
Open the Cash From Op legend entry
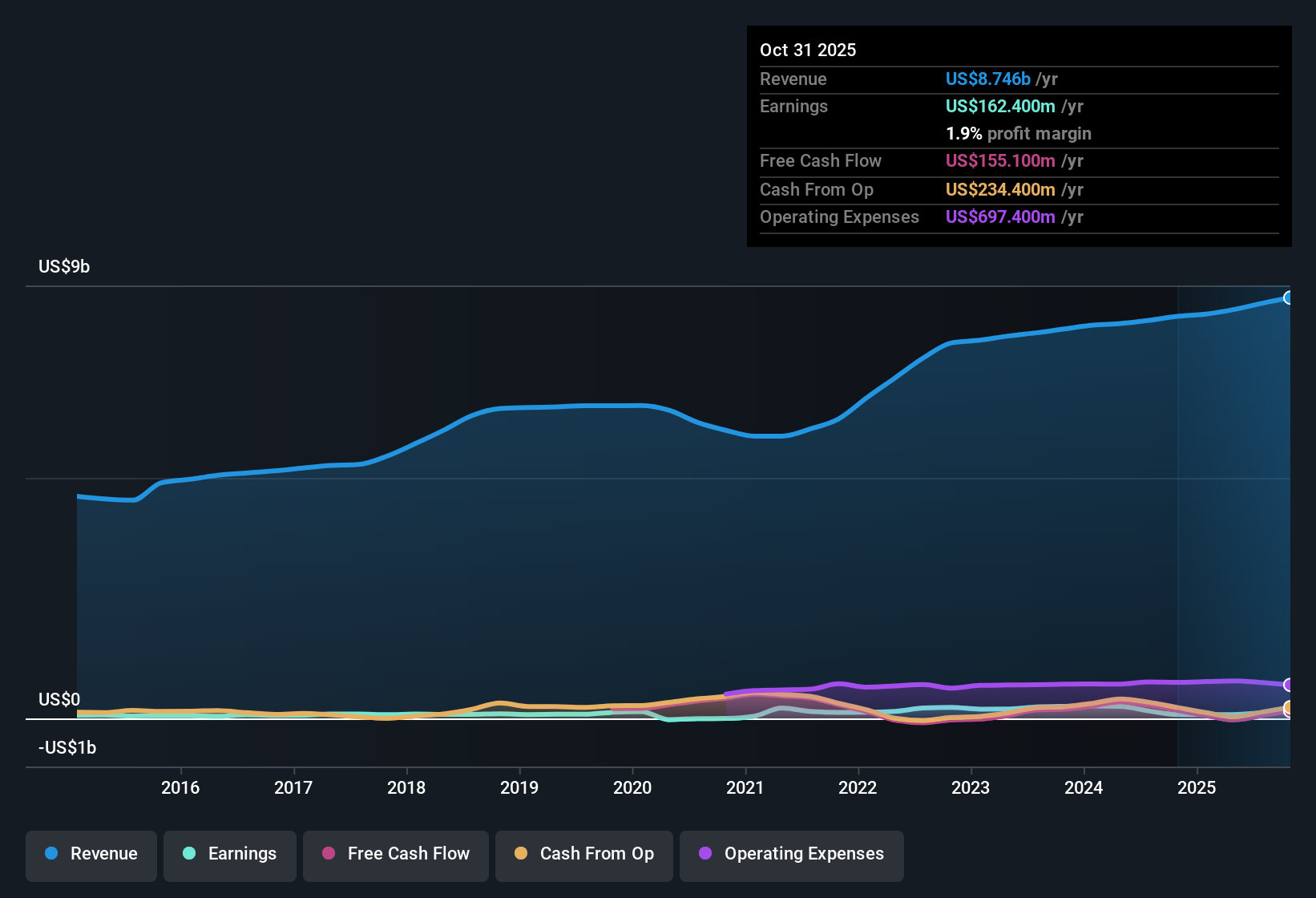[x=583, y=856]
